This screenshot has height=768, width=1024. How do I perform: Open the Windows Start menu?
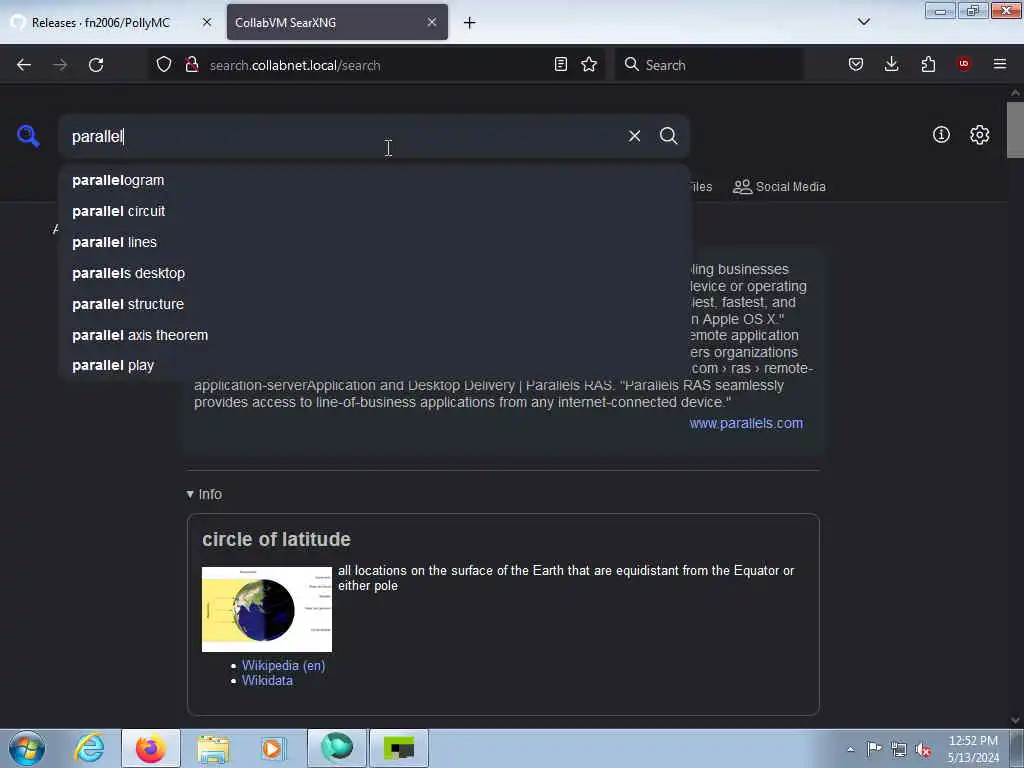[26, 748]
